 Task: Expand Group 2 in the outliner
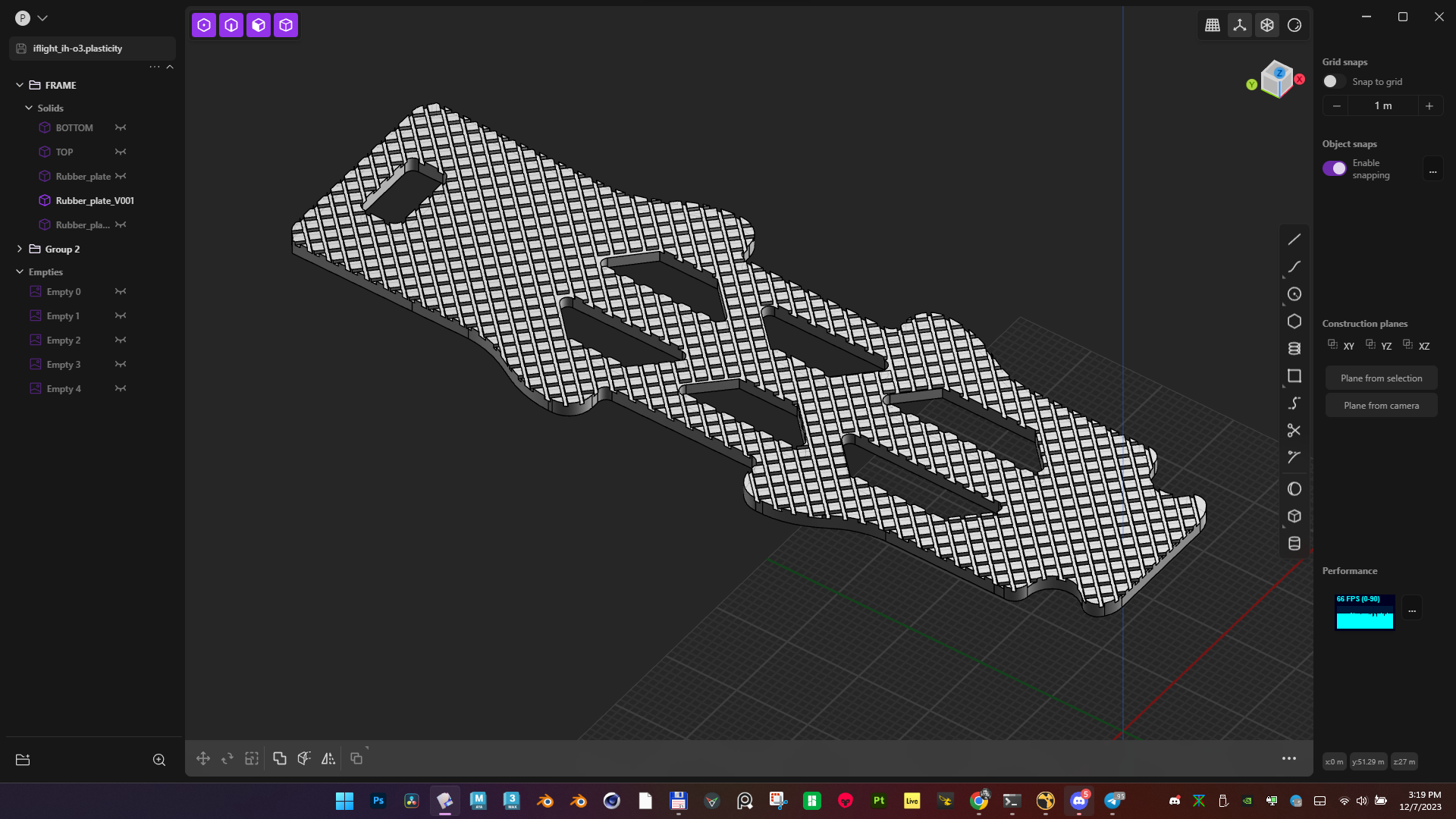(x=20, y=249)
